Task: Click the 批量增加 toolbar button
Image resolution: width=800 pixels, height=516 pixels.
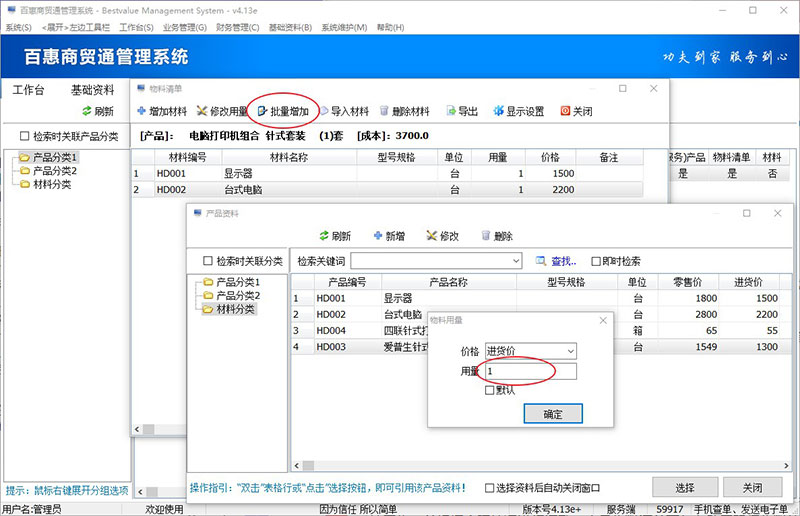Action: coord(283,111)
